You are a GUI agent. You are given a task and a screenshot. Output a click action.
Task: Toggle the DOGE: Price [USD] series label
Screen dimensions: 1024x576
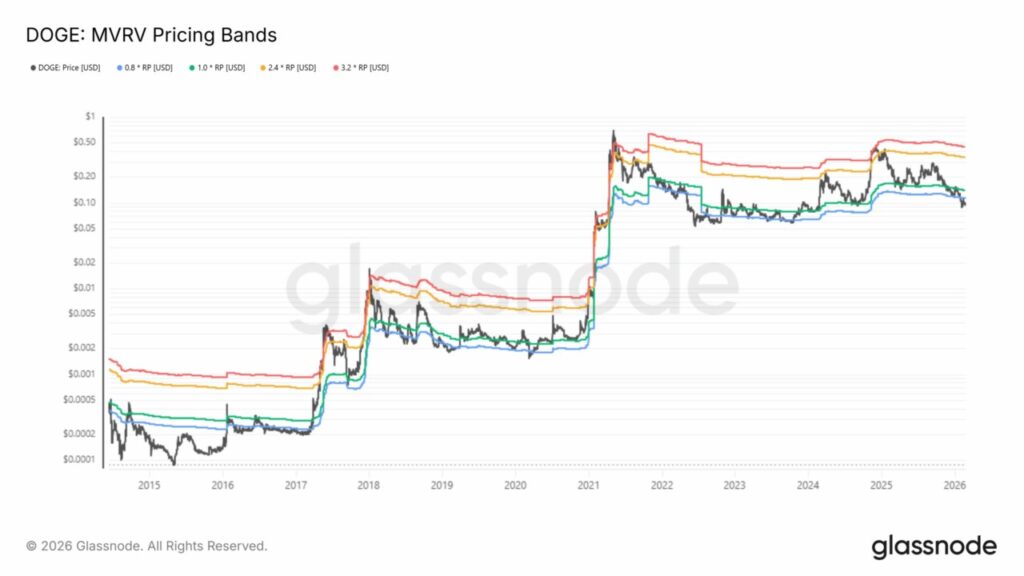click(72, 68)
